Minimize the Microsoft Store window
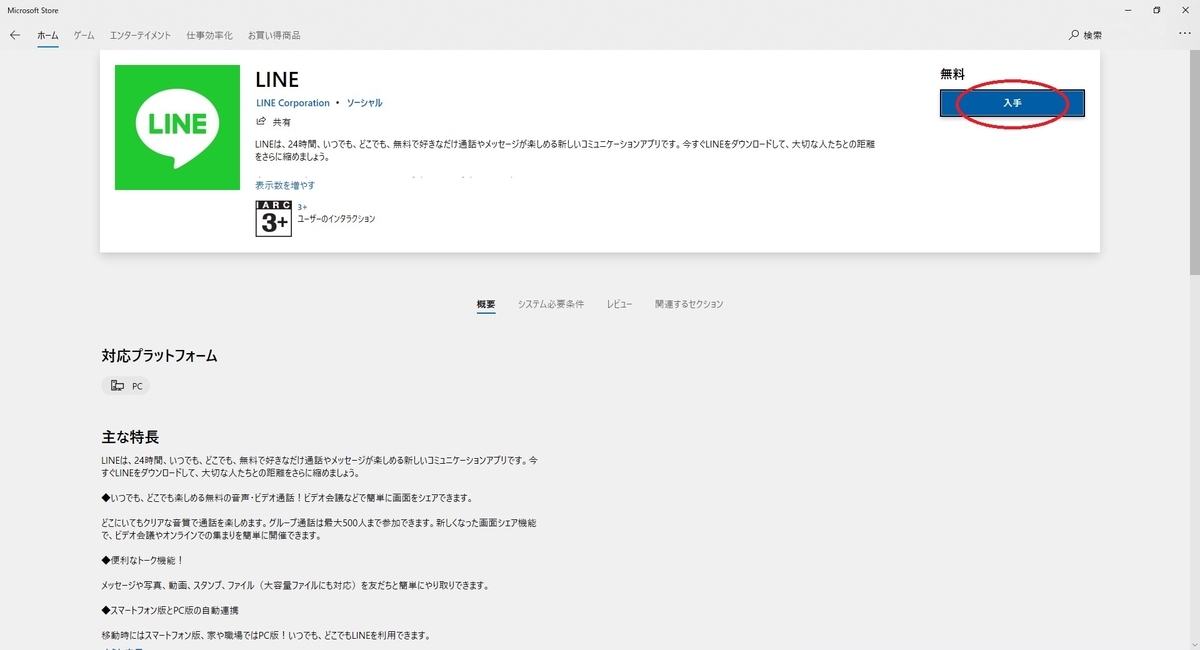 pyautogui.click(x=1129, y=9)
